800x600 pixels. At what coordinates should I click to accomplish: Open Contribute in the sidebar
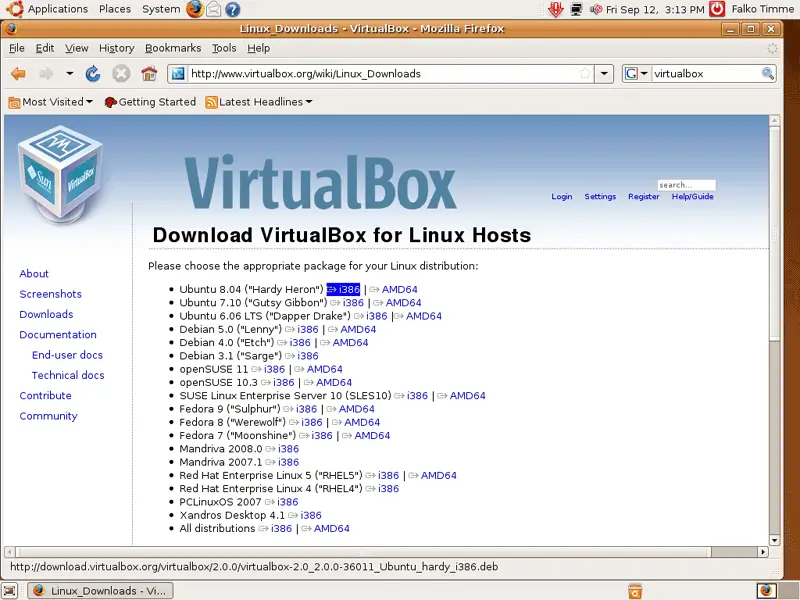45,396
